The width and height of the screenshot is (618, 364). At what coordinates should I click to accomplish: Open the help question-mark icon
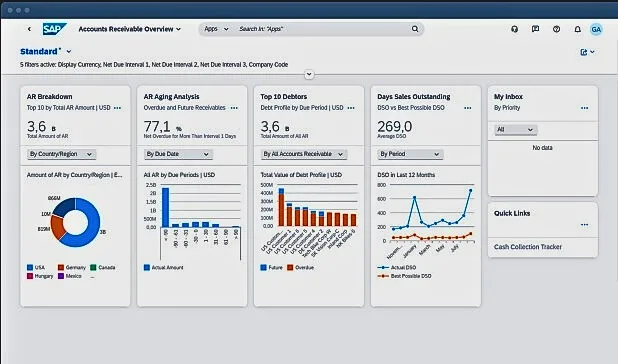coord(556,29)
